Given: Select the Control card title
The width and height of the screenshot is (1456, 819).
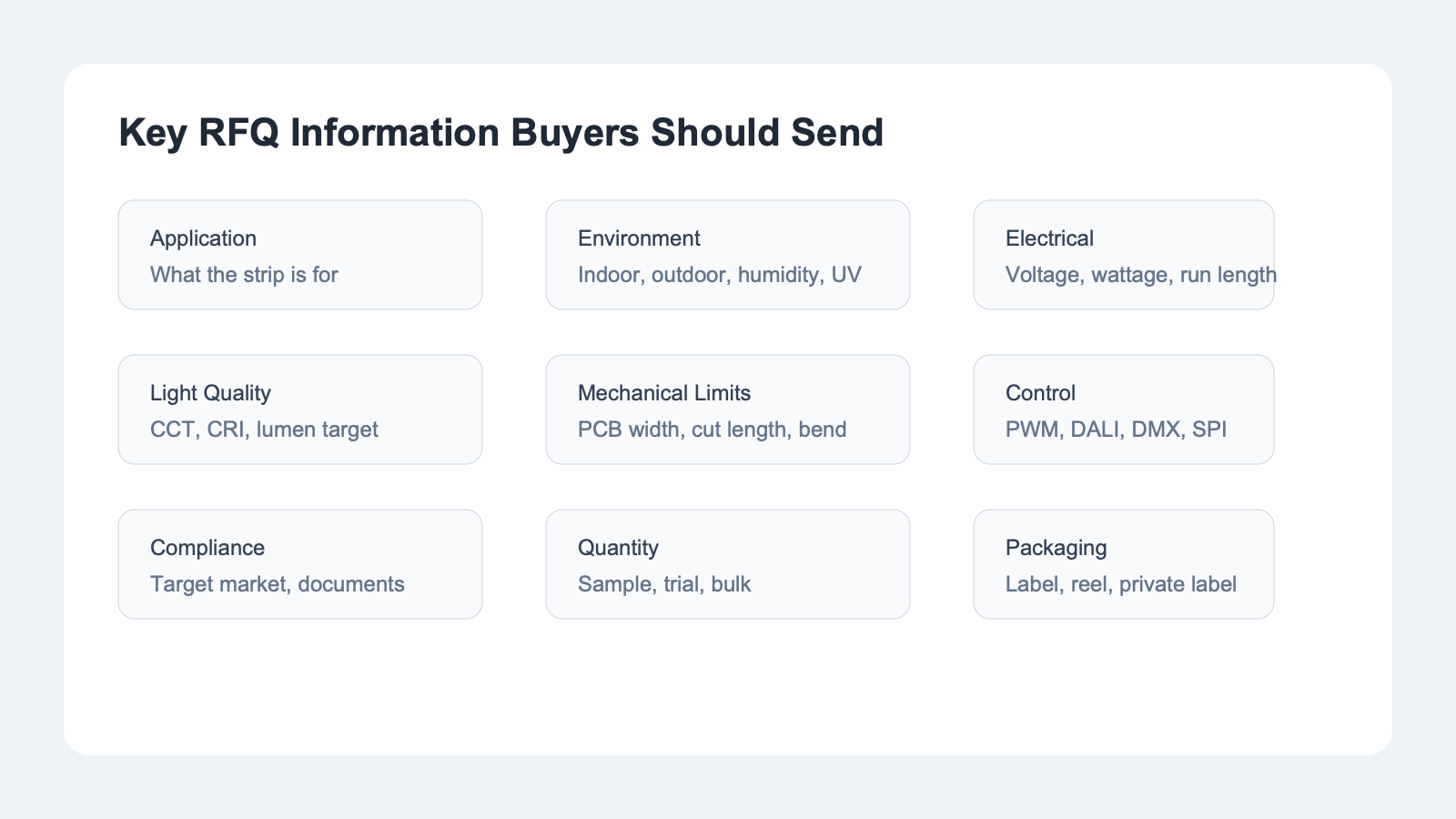Looking at the screenshot, I should click(x=1040, y=393).
